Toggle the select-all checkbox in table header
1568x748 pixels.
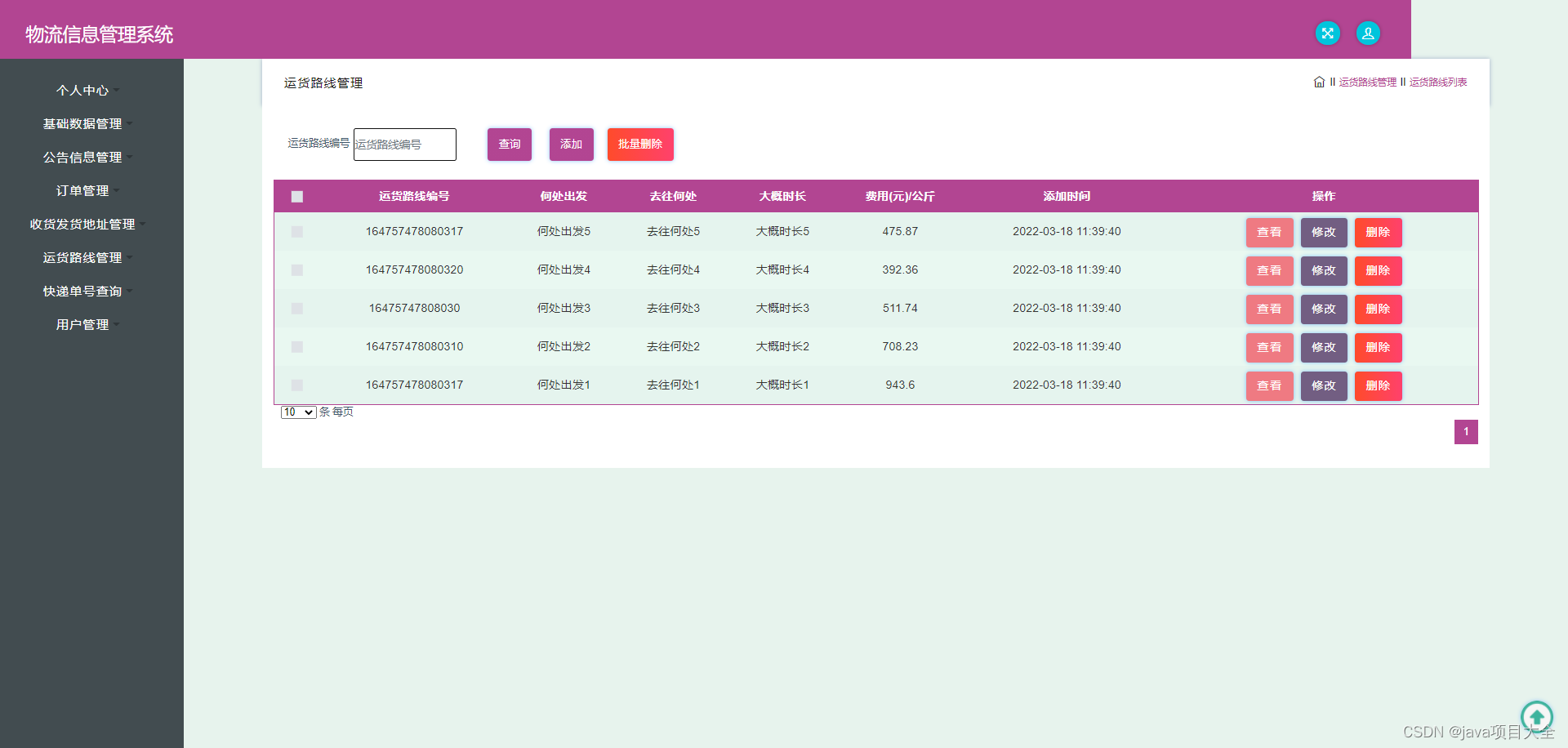coord(297,196)
